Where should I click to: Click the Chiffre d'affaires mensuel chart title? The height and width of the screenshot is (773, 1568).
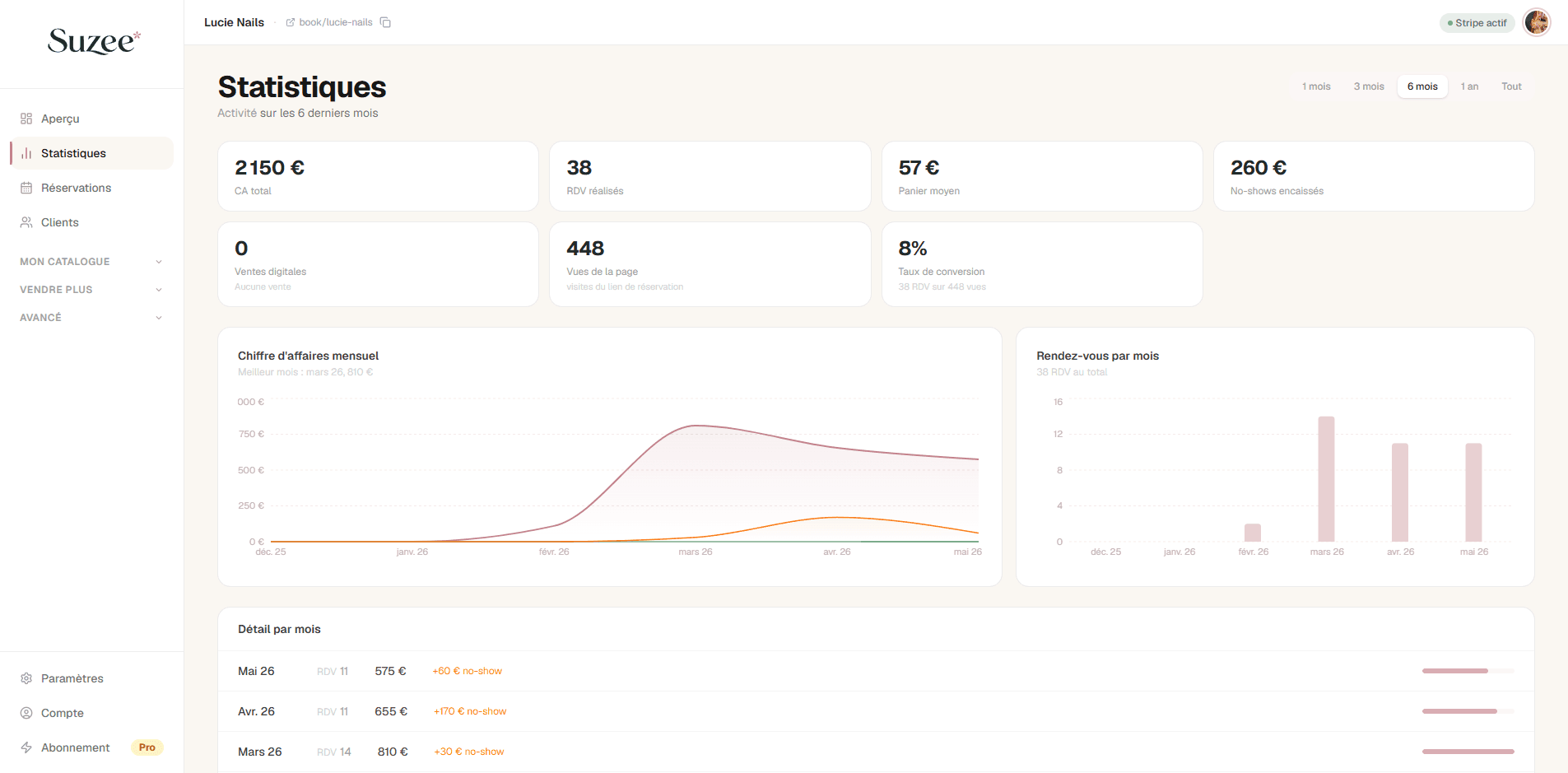tap(308, 356)
